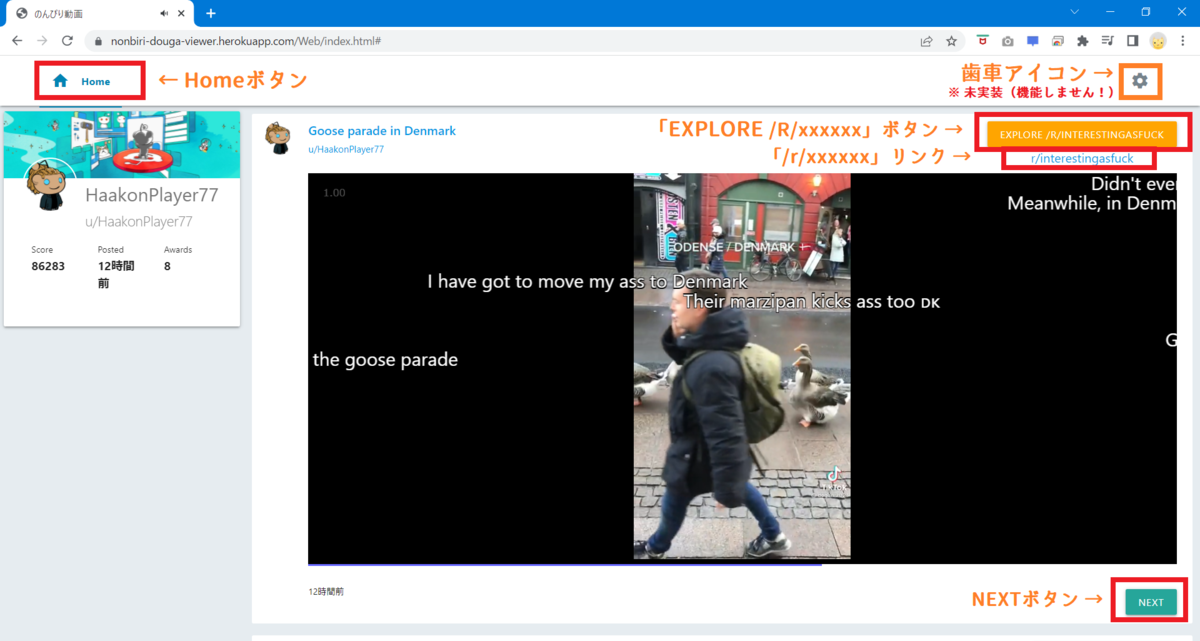Reload the page with refresh icon
The height and width of the screenshot is (641, 1200).
(x=67, y=41)
